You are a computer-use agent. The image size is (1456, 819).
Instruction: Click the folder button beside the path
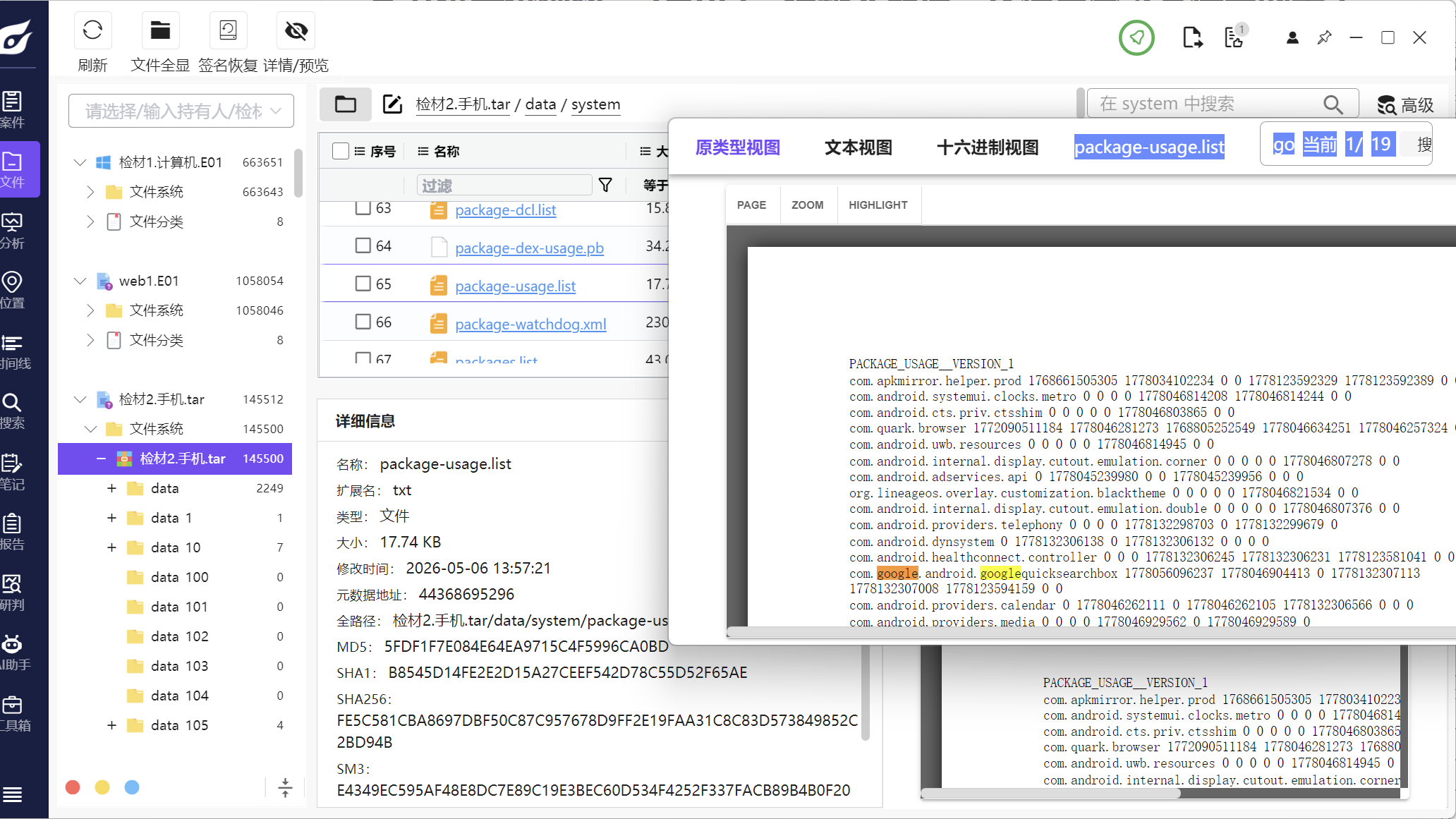(346, 104)
